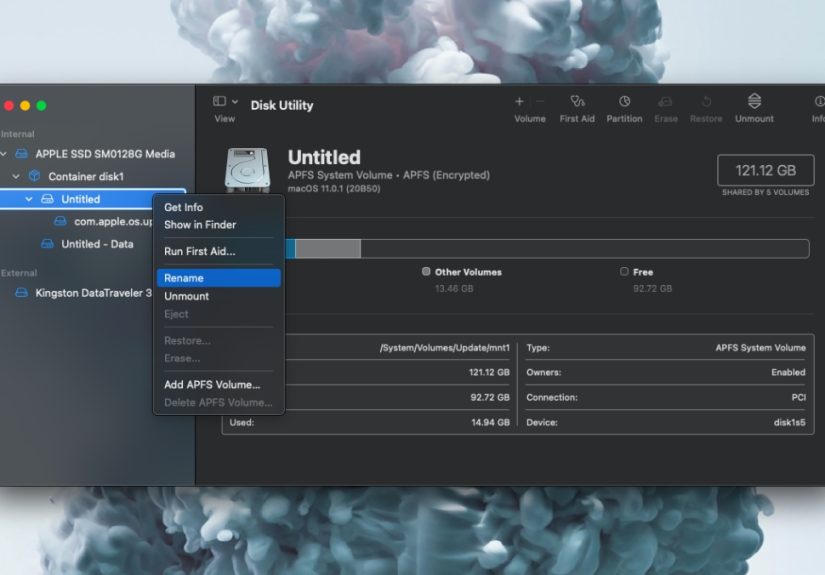This screenshot has height=575, width=825.
Task: Click the Owners Enabled value
Action: tap(788, 372)
